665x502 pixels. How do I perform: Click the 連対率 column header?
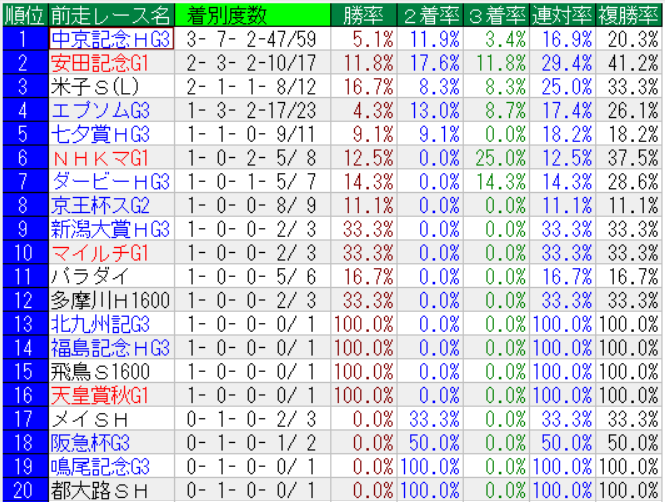(562, 15)
